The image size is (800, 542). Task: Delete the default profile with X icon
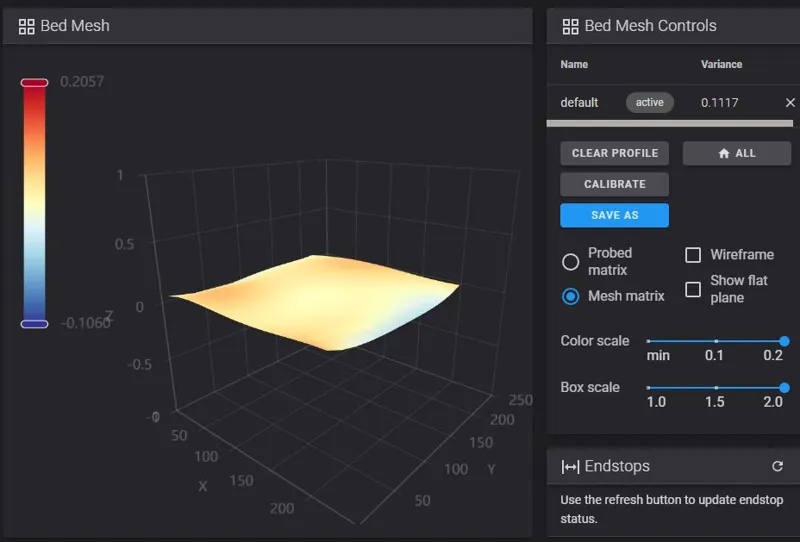[x=790, y=103]
